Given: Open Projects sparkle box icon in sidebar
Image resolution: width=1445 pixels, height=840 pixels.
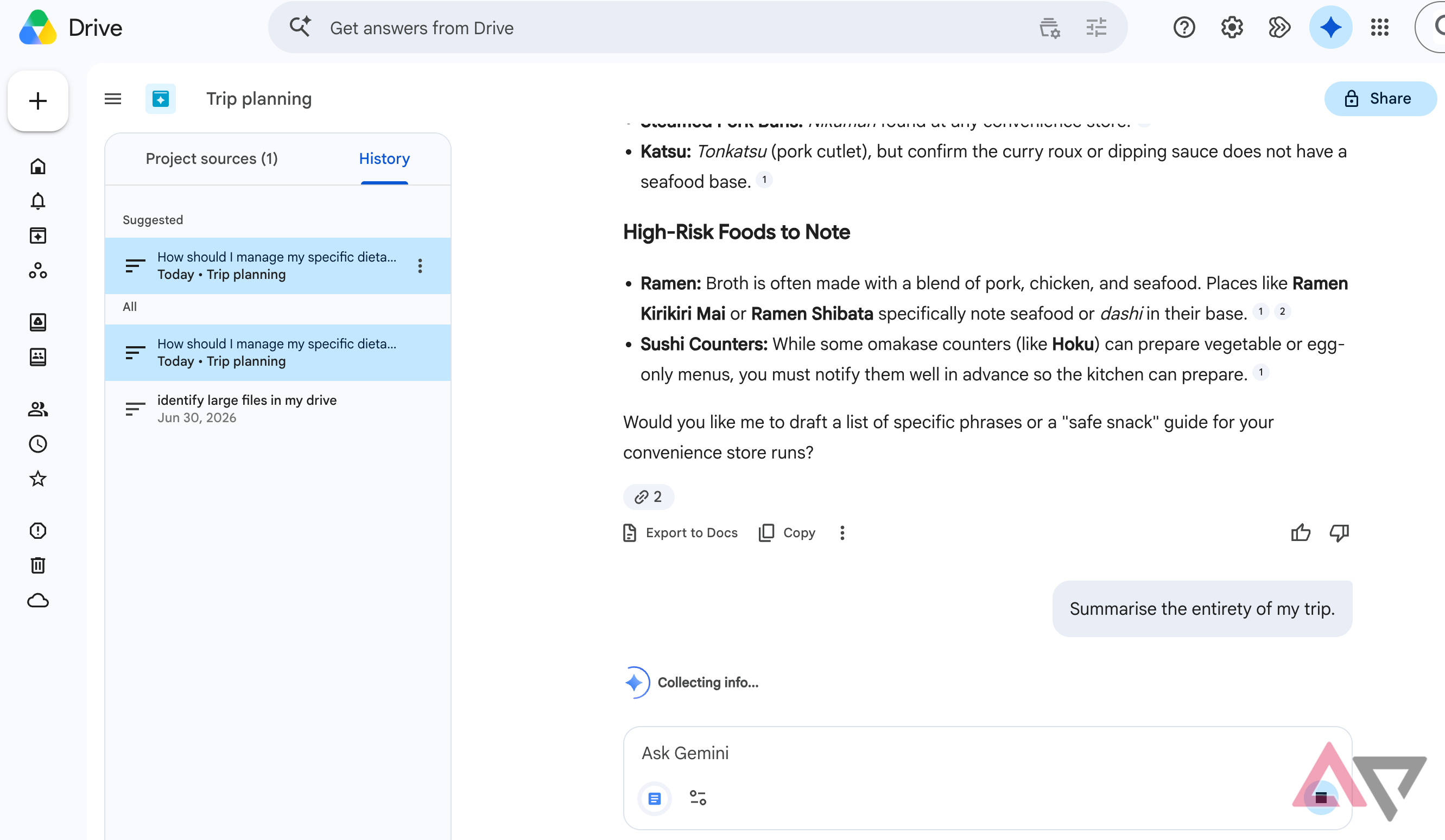Looking at the screenshot, I should [38, 236].
